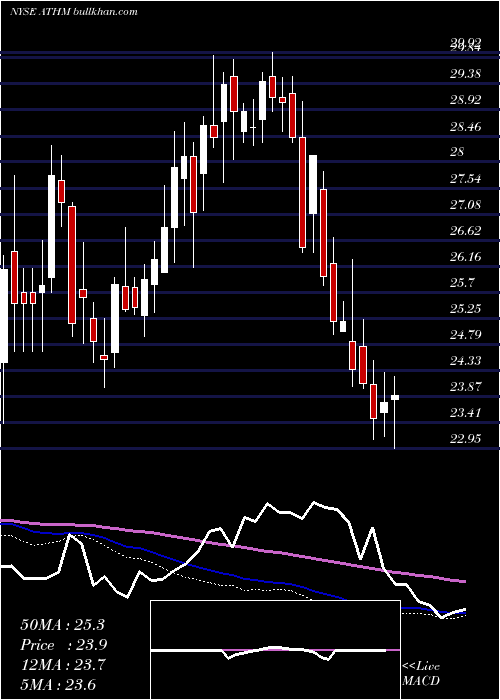Click the 23.87 price axis label

coord(465,387)
